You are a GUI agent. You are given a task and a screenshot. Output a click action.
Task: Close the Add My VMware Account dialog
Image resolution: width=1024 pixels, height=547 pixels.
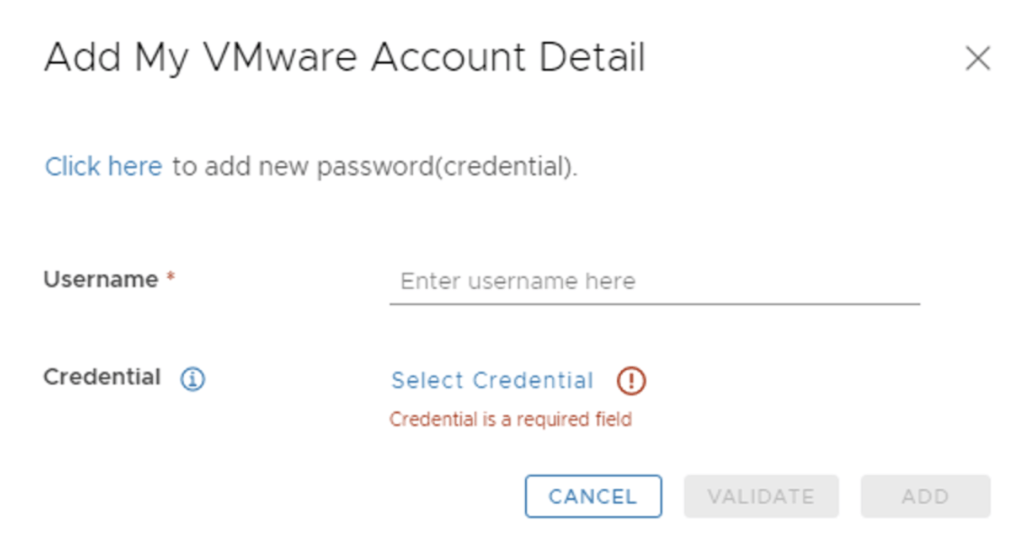point(977,59)
